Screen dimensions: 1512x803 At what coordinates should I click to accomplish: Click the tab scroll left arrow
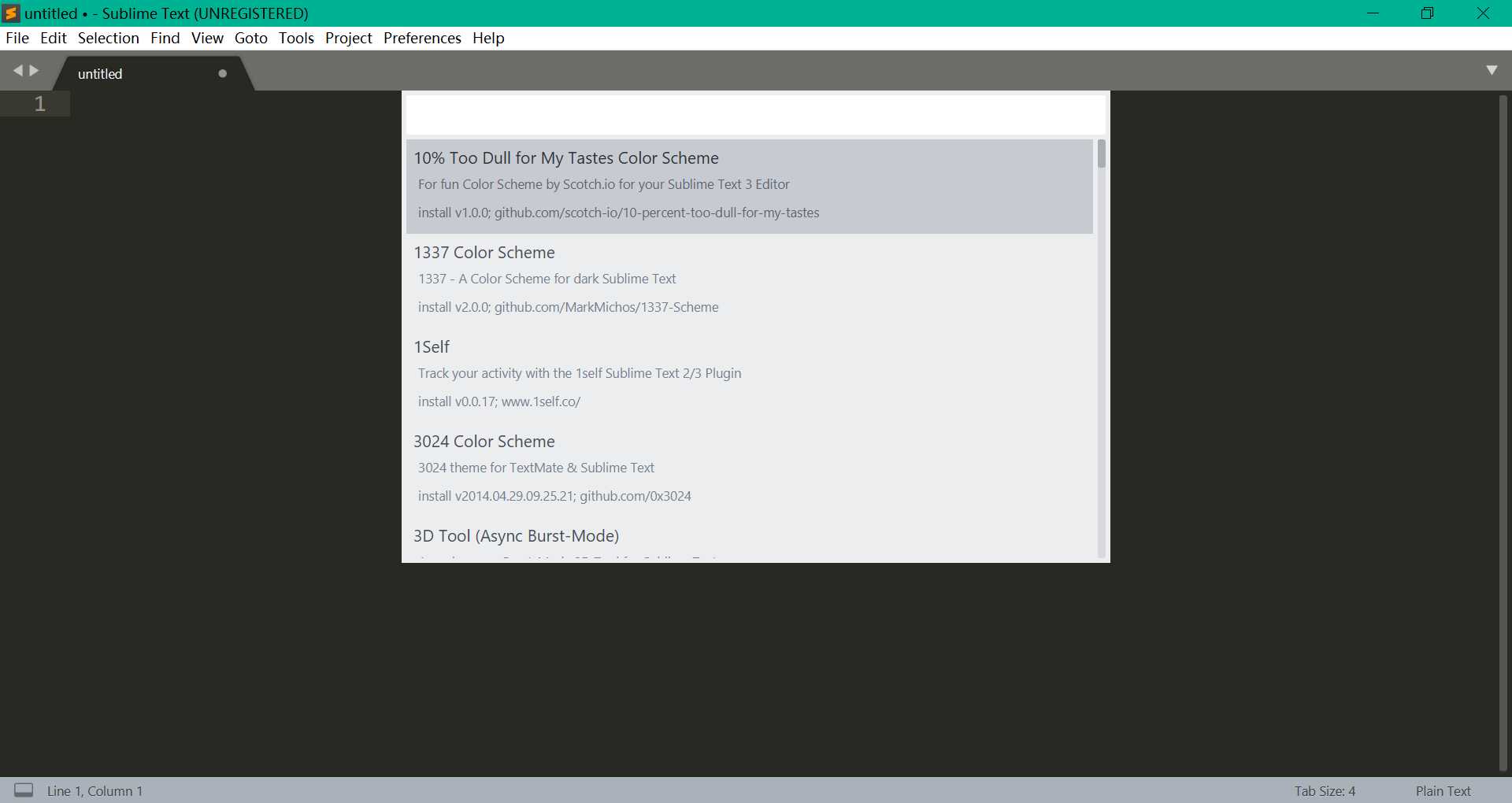tap(17, 71)
